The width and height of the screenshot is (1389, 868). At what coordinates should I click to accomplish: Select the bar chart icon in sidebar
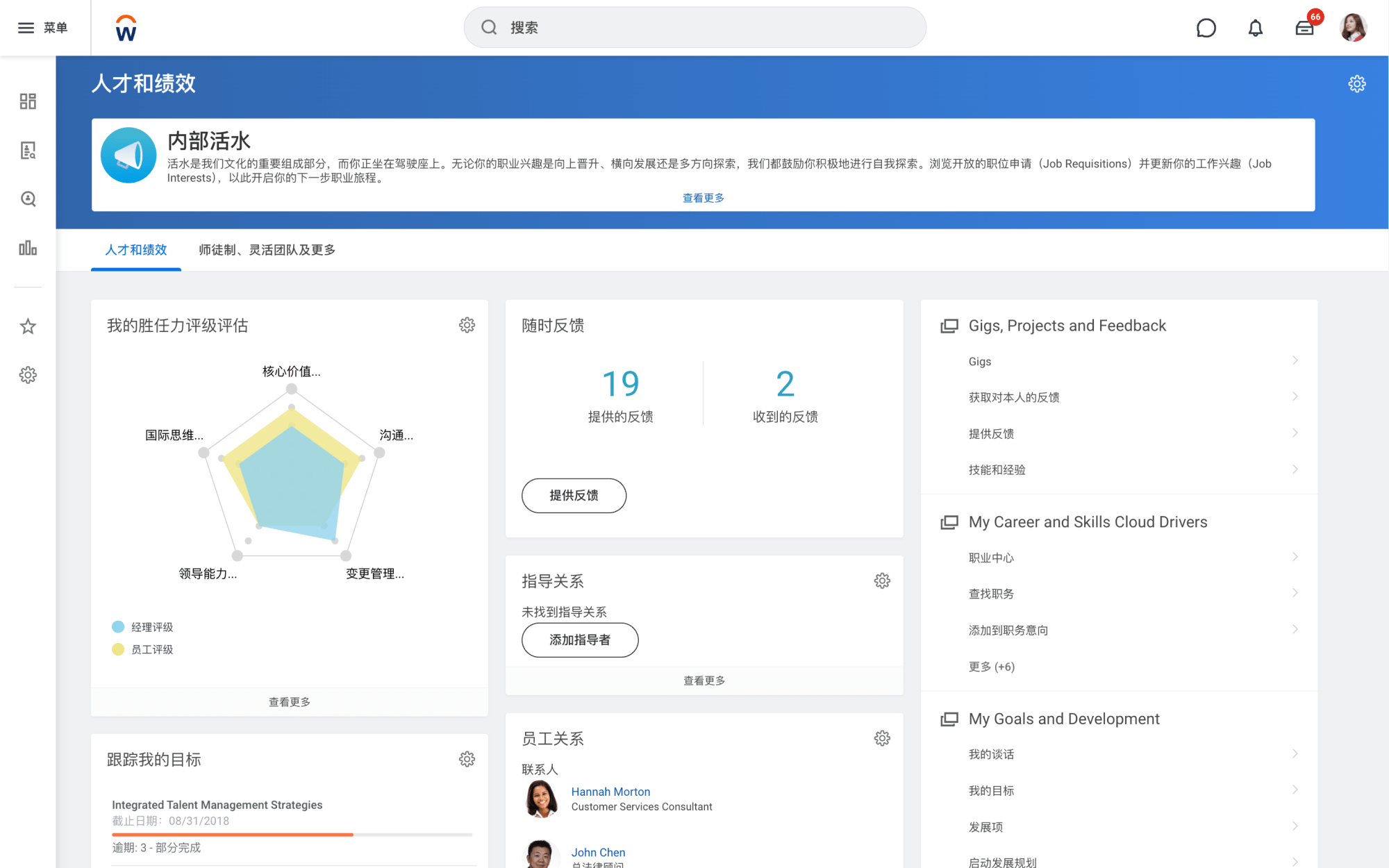point(28,249)
